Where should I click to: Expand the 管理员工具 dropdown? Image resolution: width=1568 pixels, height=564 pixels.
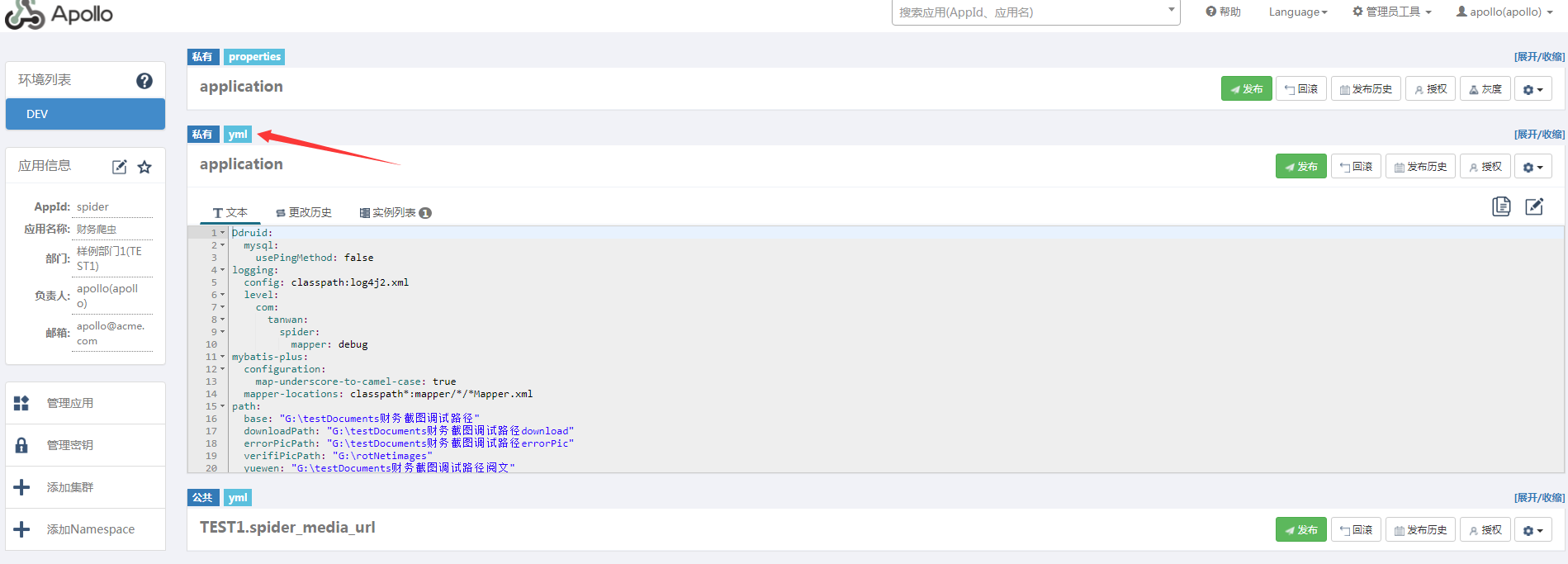pos(1392,12)
